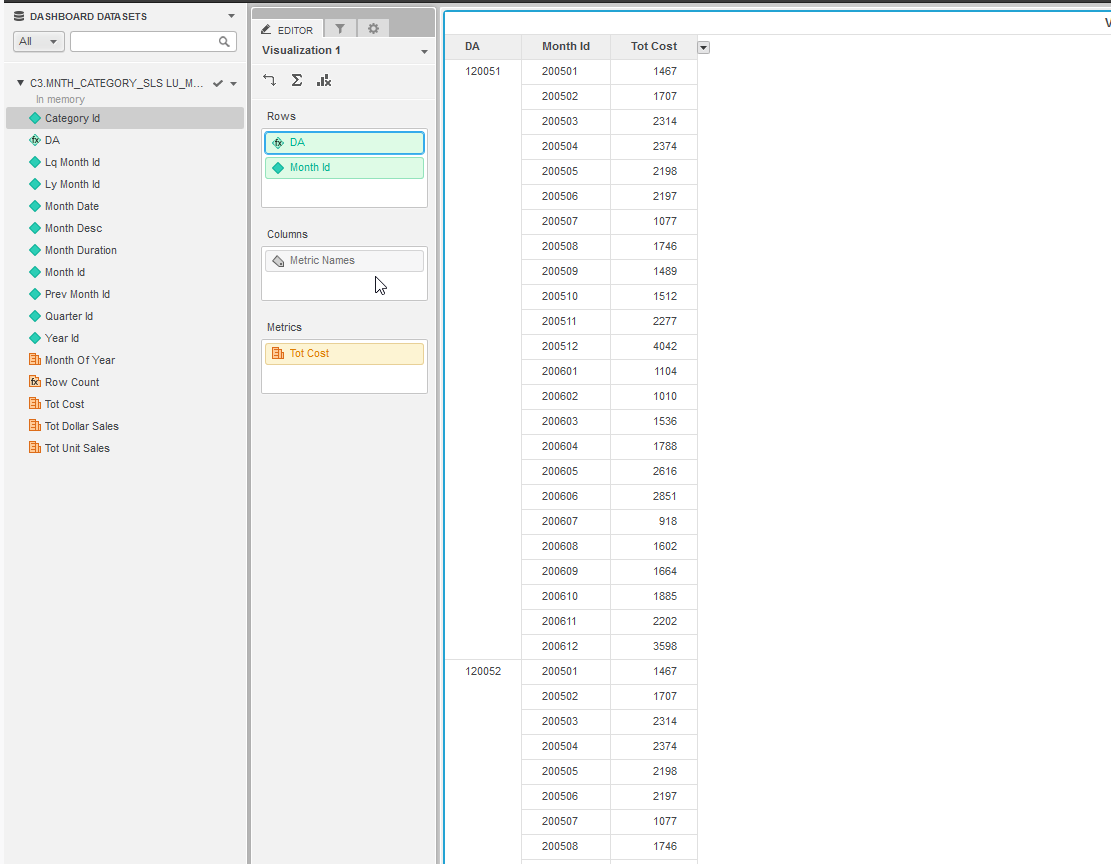Click the search magnifier in the dataset panel
This screenshot has height=864, width=1111.
224,41
